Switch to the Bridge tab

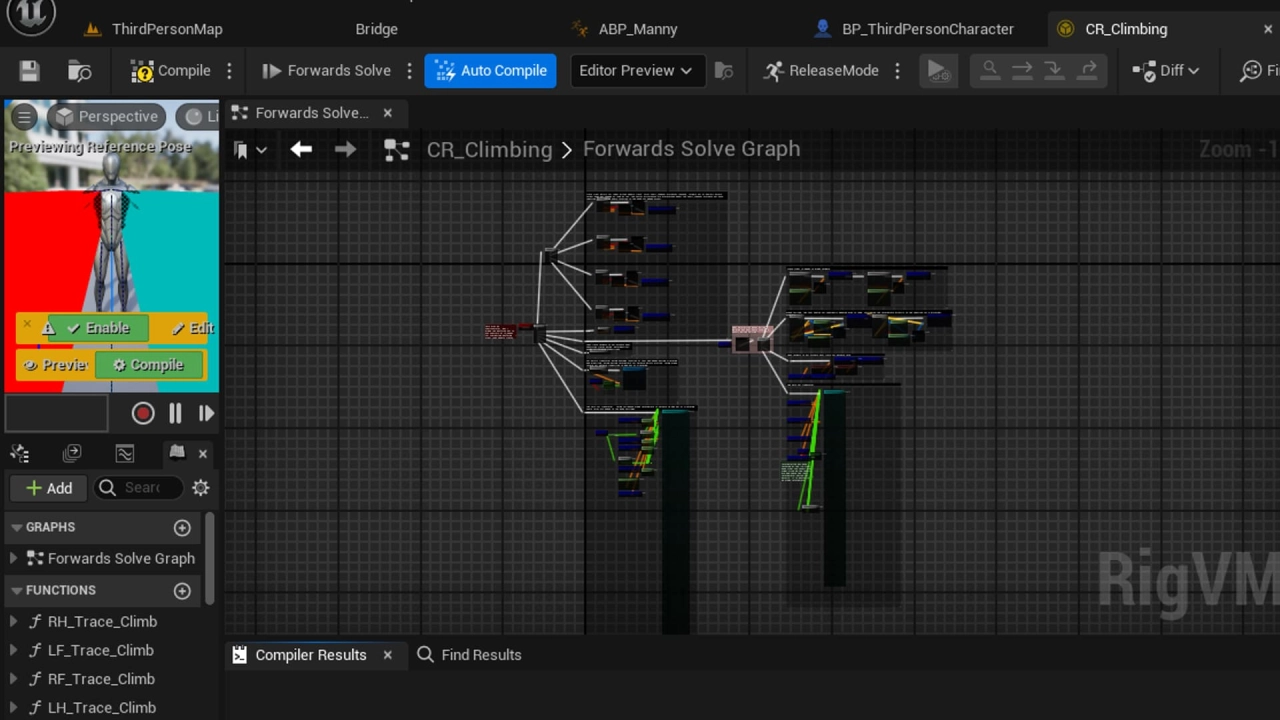tap(376, 29)
